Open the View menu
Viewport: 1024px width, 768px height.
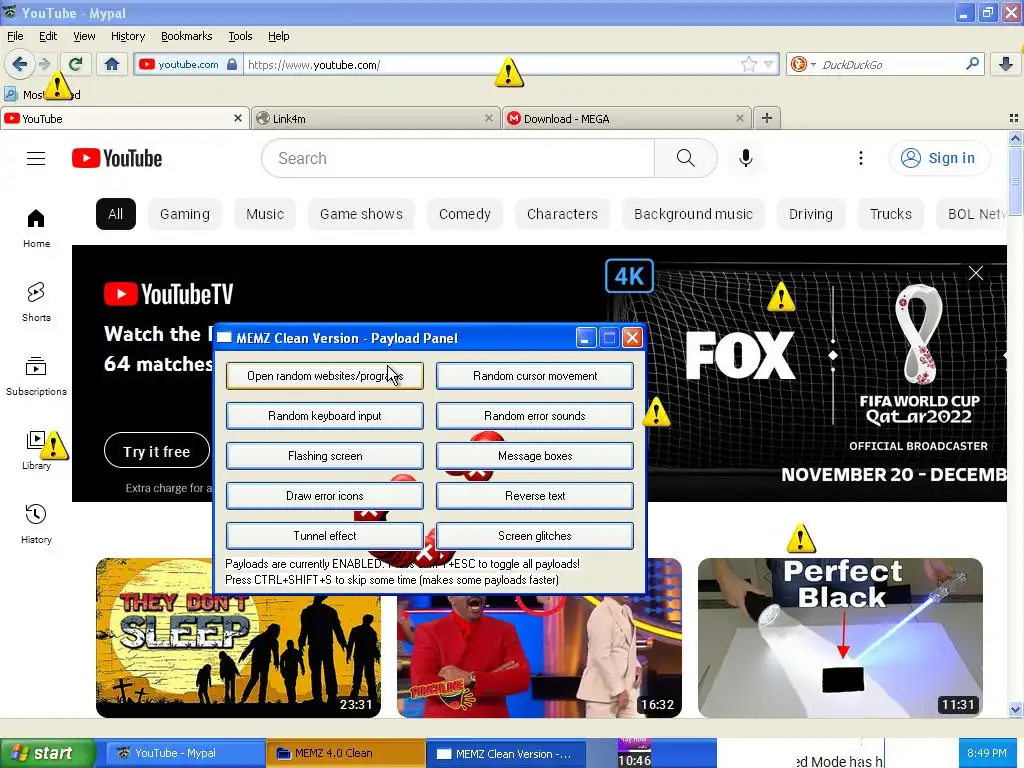pos(84,36)
